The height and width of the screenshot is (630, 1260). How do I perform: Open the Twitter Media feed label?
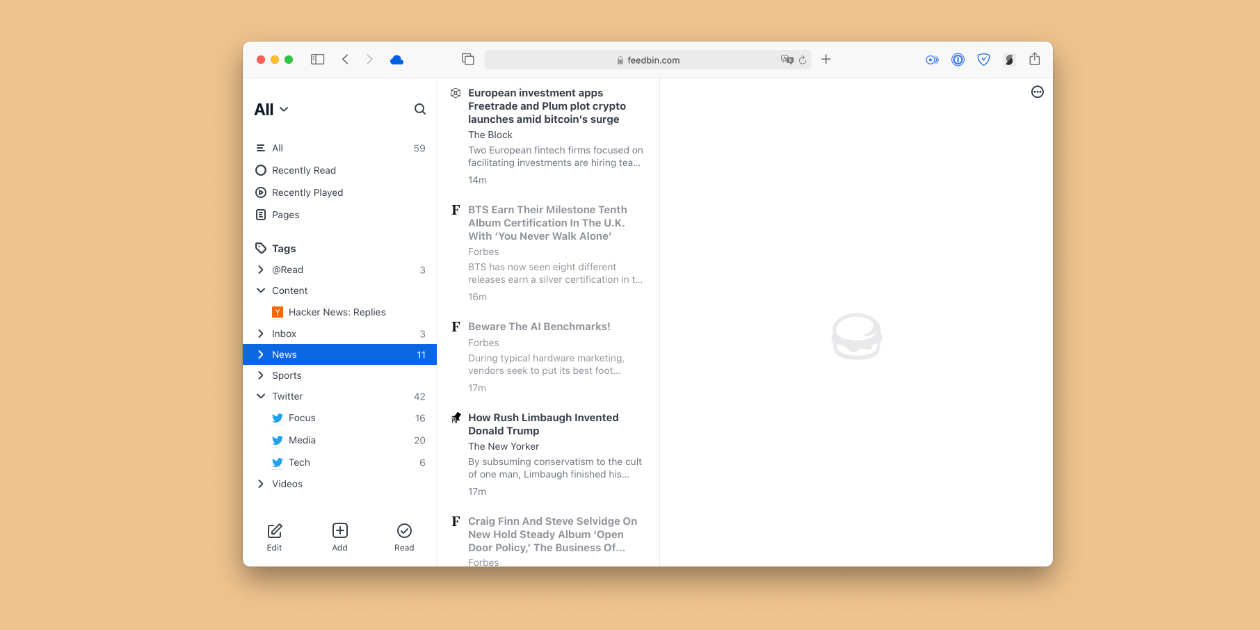coord(302,440)
